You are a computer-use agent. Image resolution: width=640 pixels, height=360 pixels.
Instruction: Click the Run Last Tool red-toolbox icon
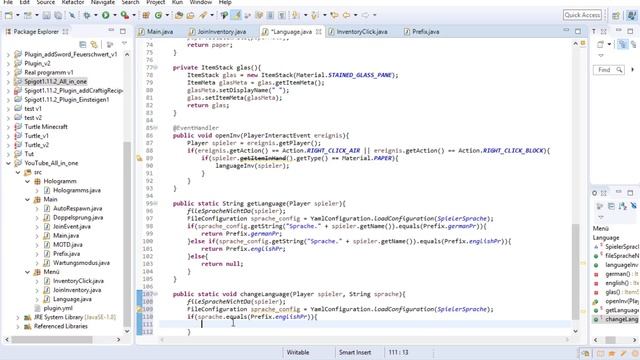(125, 16)
